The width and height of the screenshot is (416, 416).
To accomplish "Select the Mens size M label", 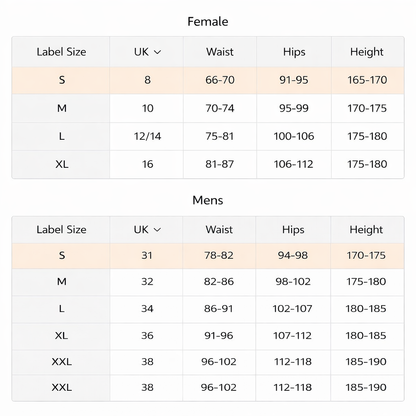I will (x=62, y=282).
